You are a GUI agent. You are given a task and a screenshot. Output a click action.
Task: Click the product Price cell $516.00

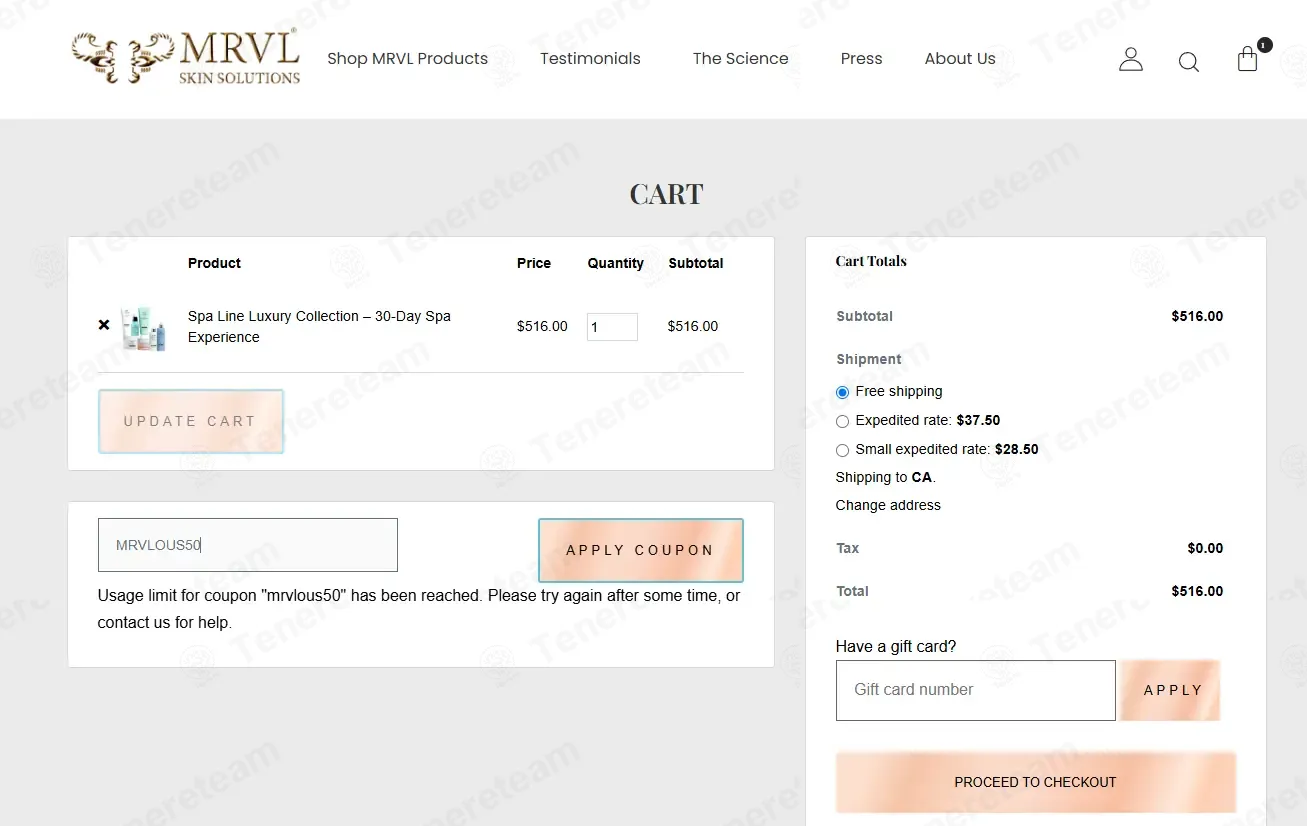(x=542, y=326)
